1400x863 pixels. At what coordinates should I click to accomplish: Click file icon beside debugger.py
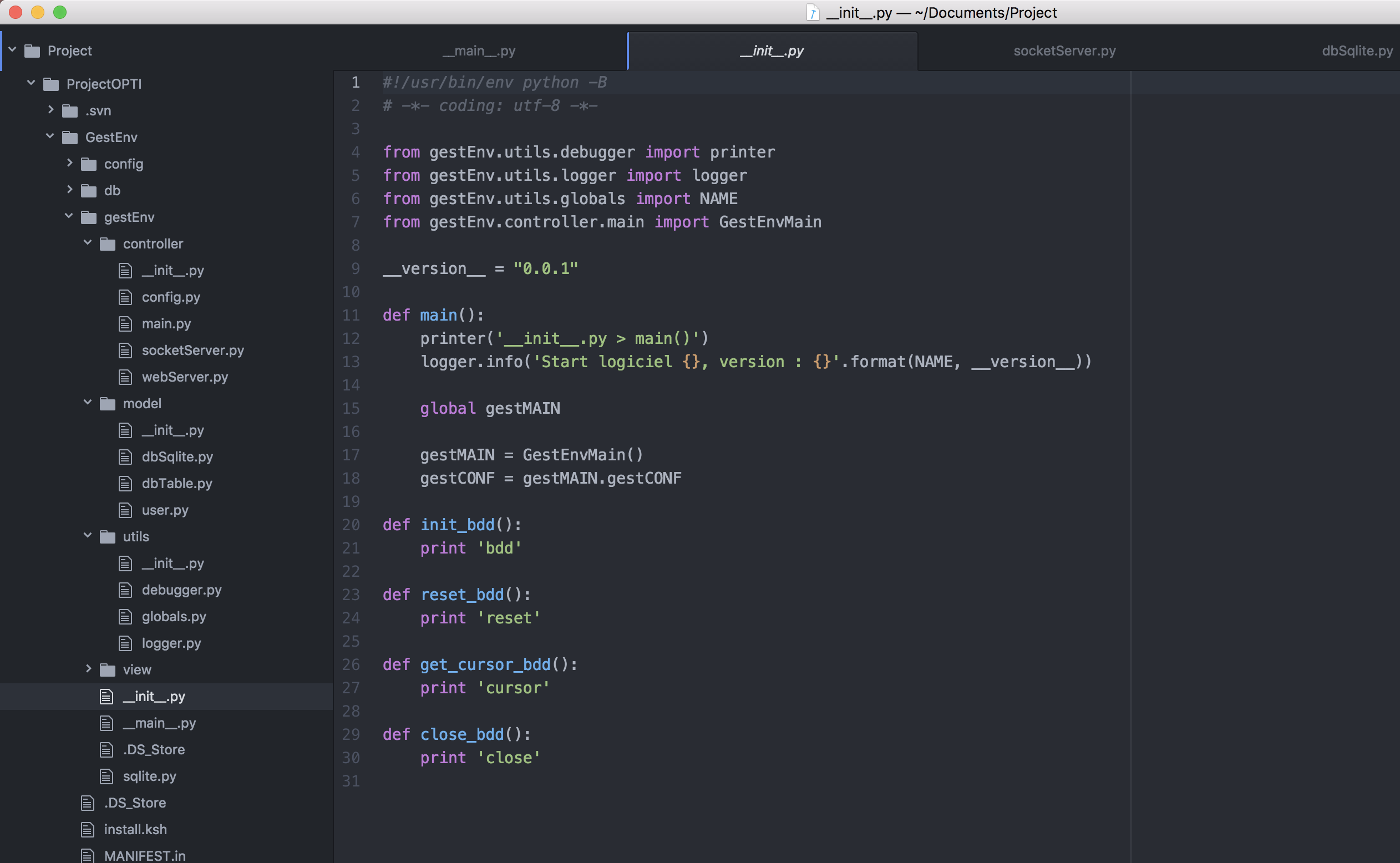125,590
